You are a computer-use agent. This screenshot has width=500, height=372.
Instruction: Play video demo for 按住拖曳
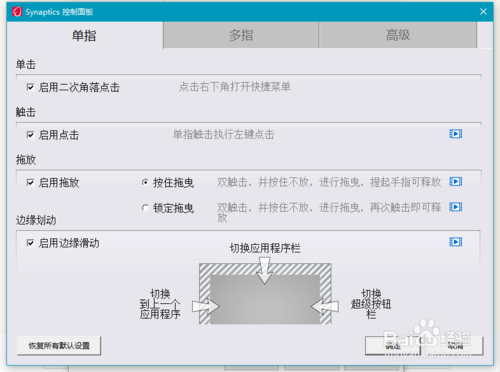pyautogui.click(x=455, y=182)
